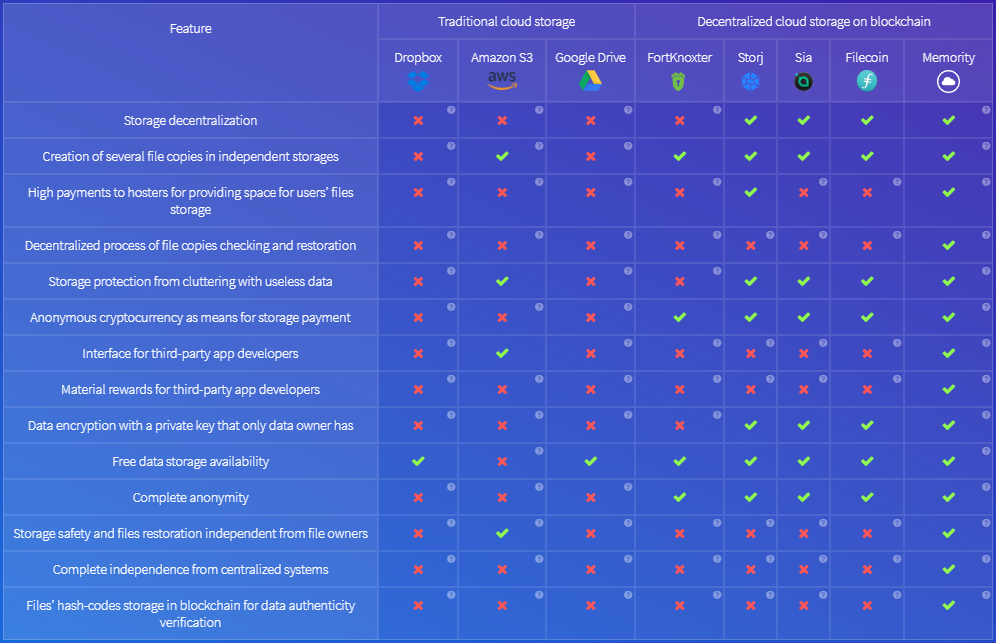
Task: Click the FortKnoxter green shield icon
Action: point(678,81)
